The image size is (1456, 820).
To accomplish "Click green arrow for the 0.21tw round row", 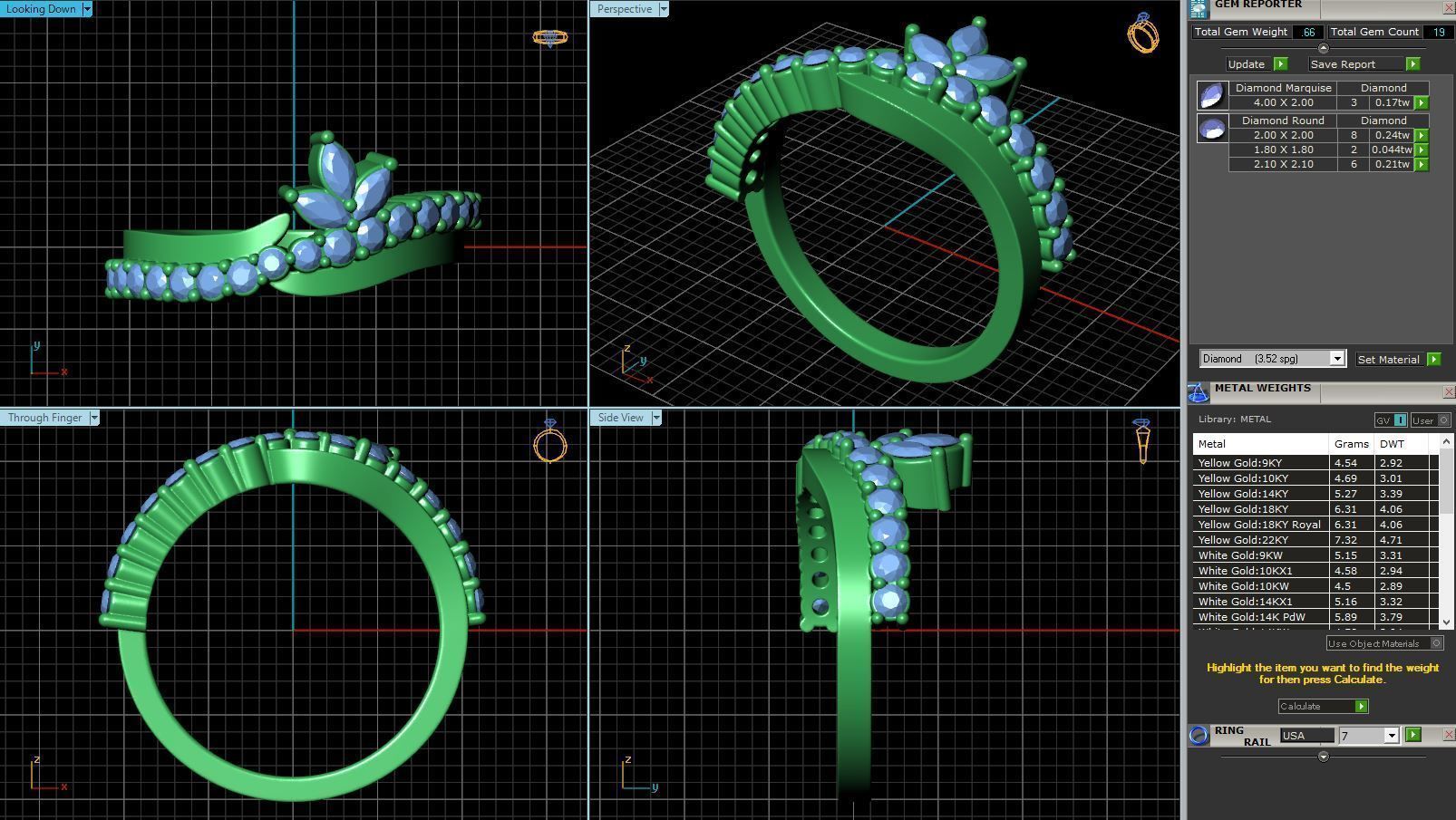I will coord(1421,165).
